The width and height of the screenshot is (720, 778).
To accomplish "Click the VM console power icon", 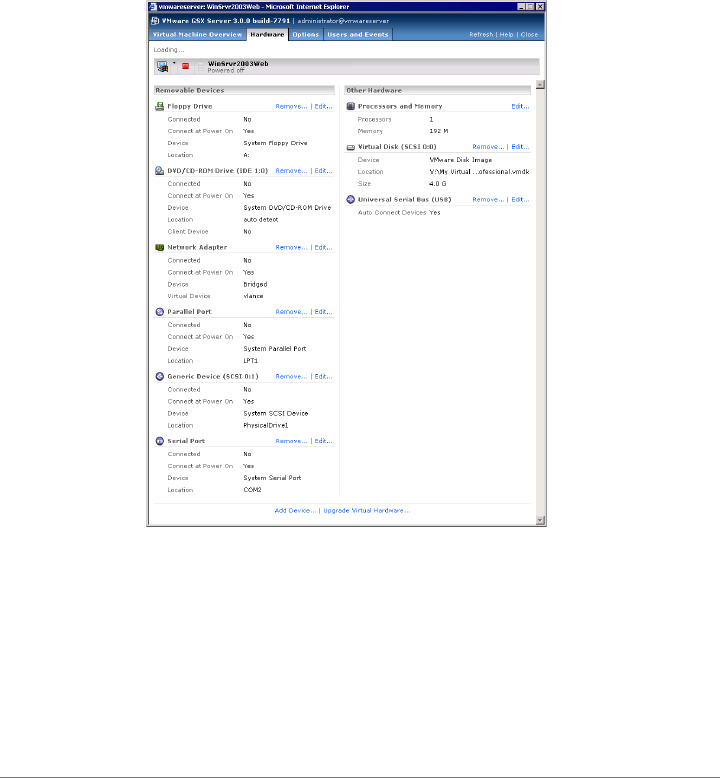I will tap(162, 66).
